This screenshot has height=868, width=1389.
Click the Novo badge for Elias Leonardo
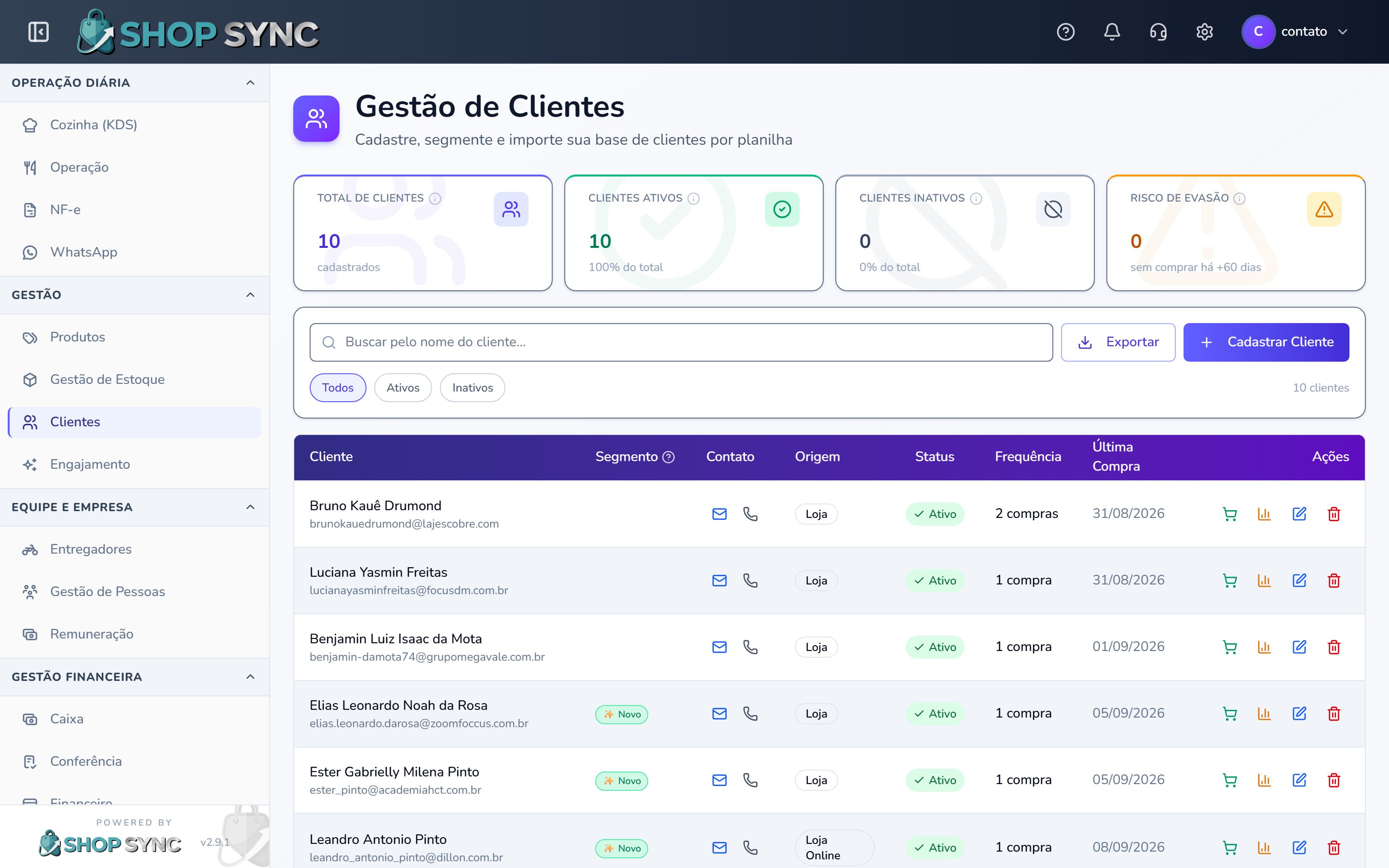pos(622,714)
